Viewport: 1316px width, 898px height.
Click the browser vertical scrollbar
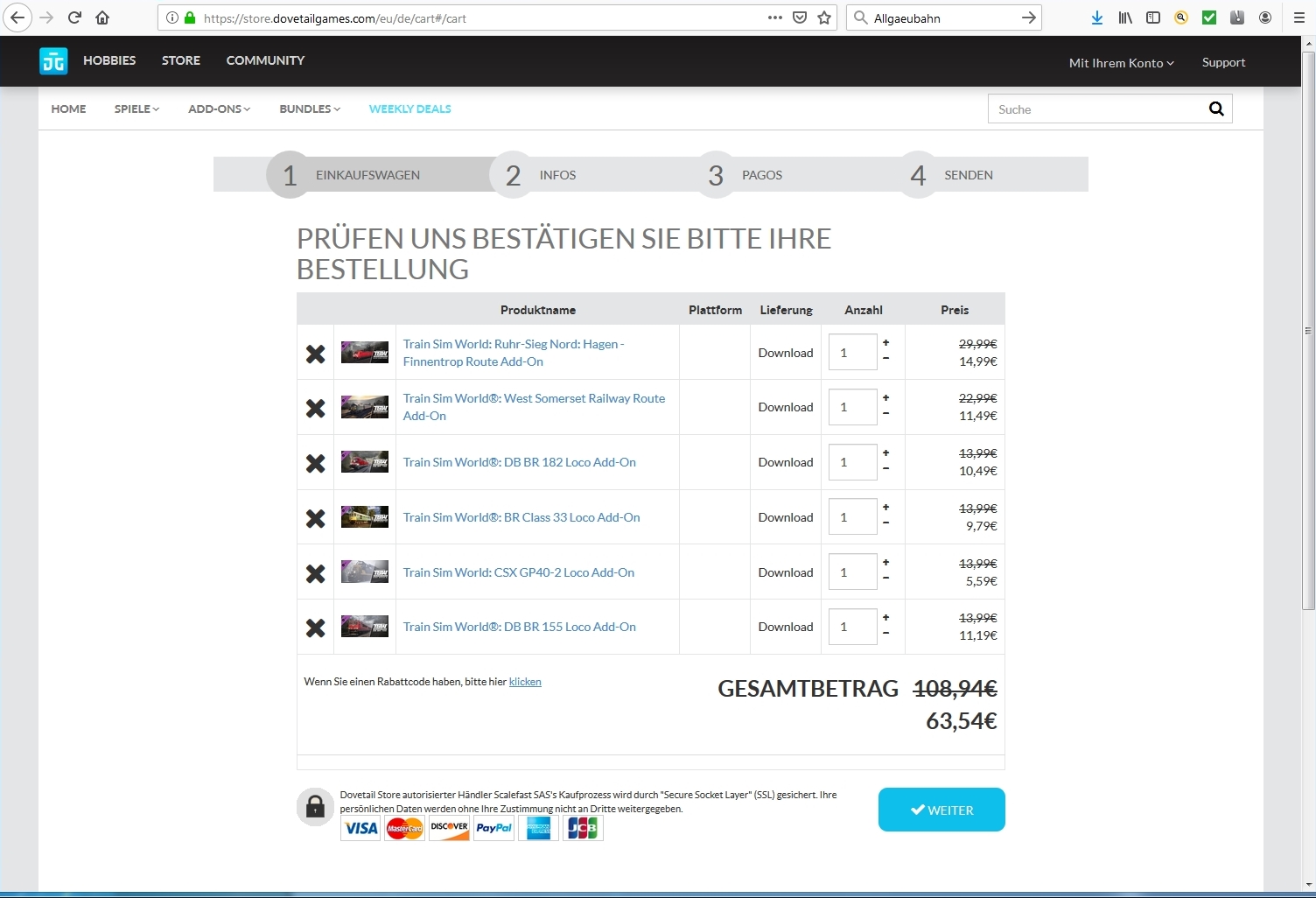(1309, 331)
